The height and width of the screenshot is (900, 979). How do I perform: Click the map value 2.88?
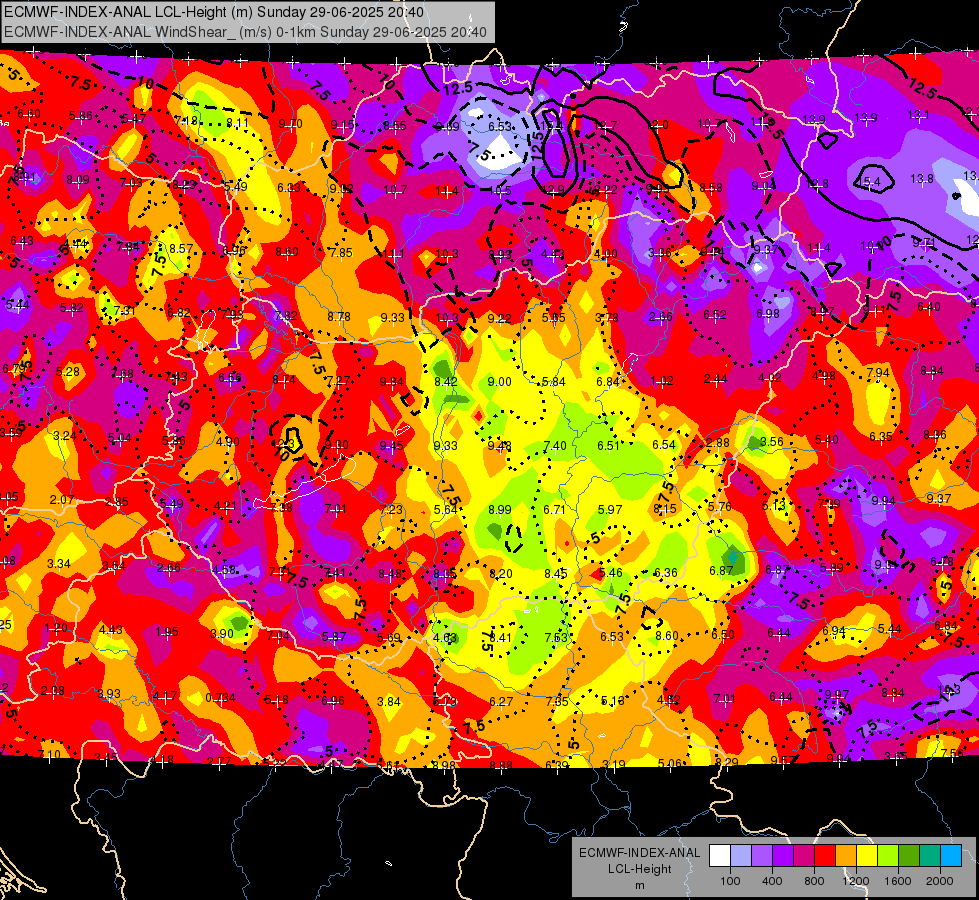(x=718, y=443)
